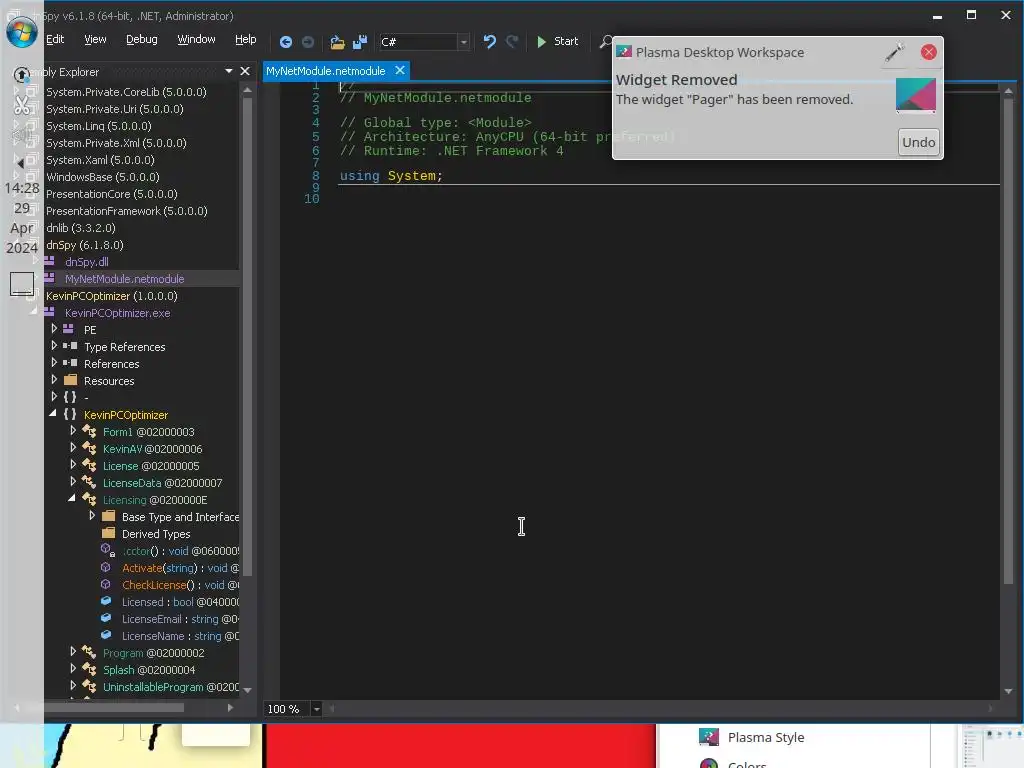Image resolution: width=1024 pixels, height=768 pixels.
Task: Close the MyNetModule.netmodule tab
Action: pos(400,70)
